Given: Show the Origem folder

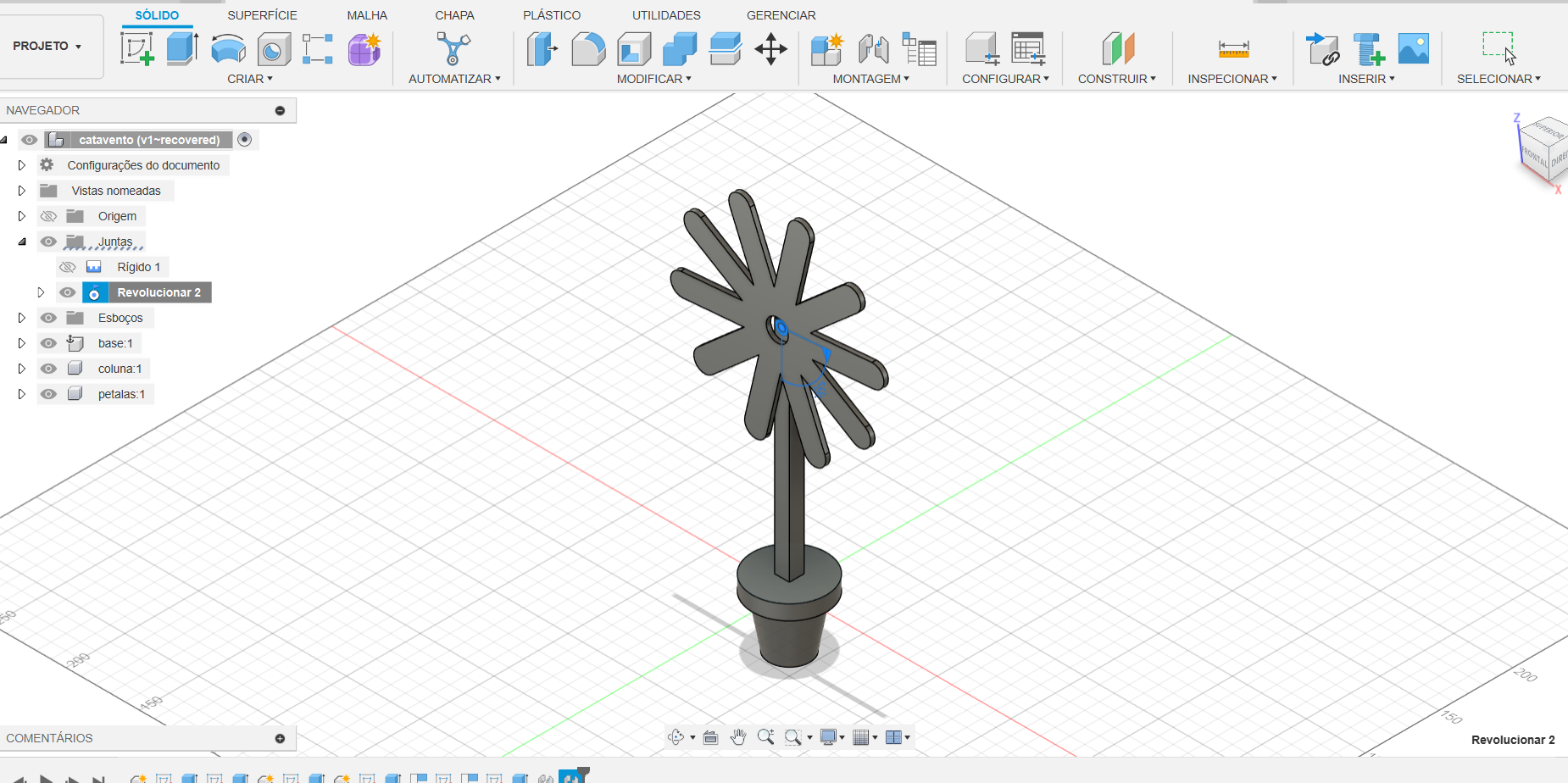Looking at the screenshot, I should click(49, 216).
